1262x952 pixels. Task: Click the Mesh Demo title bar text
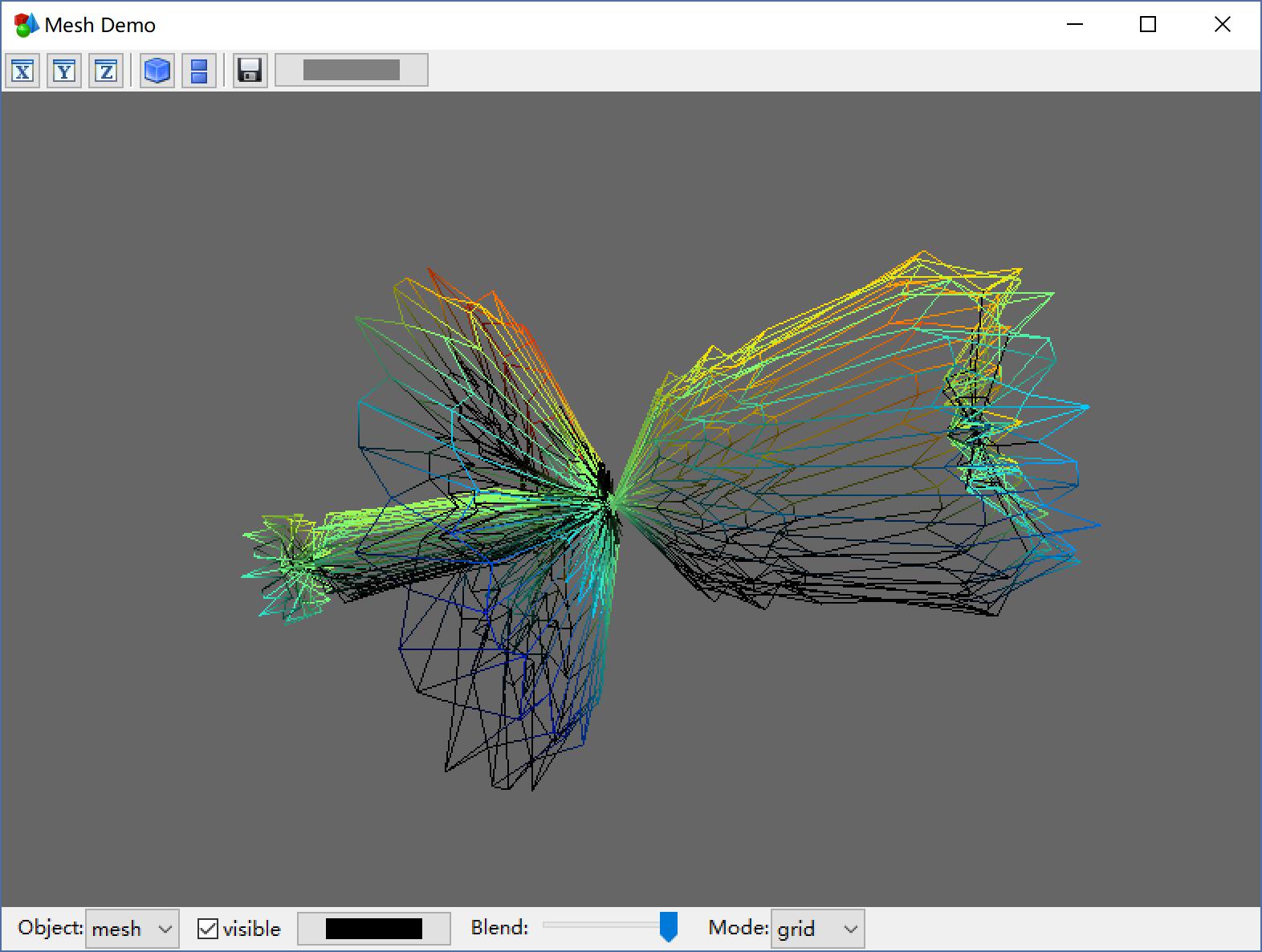[x=100, y=25]
